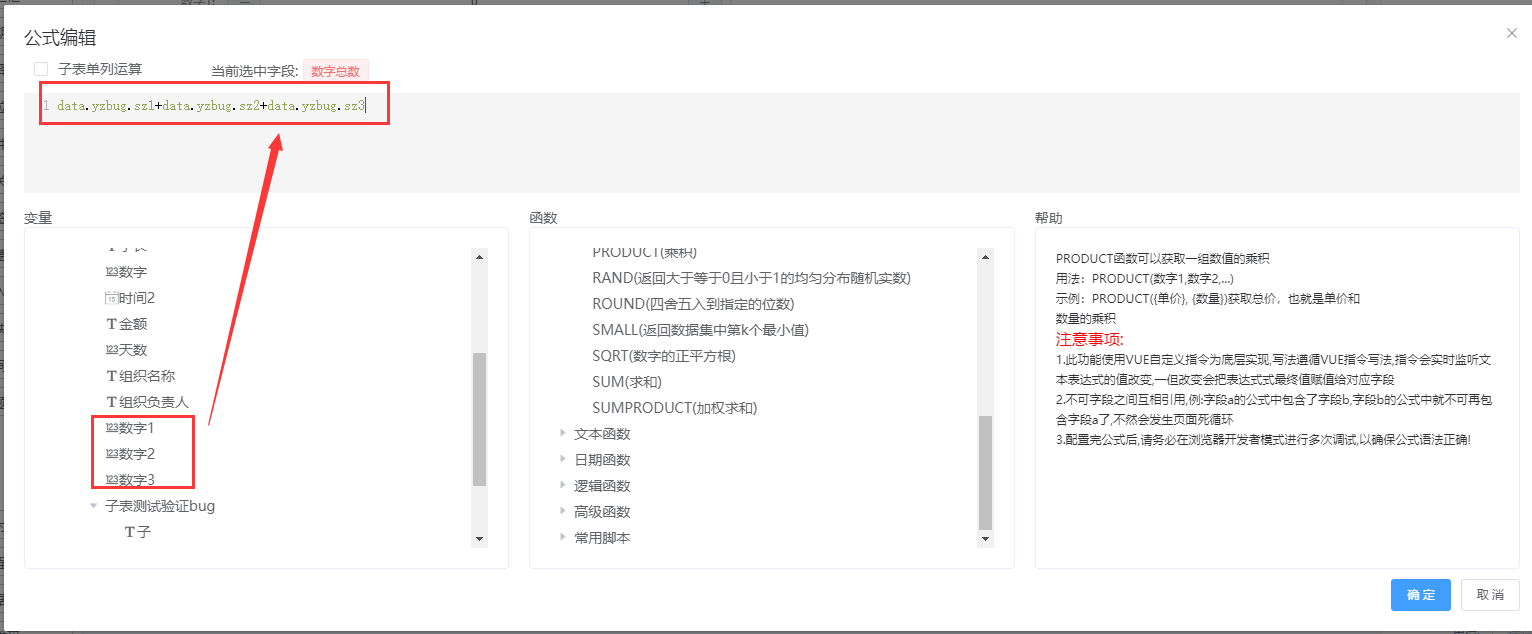Enable the 子表单列运算 checkbox
The image size is (1532, 634).
click(x=41, y=69)
